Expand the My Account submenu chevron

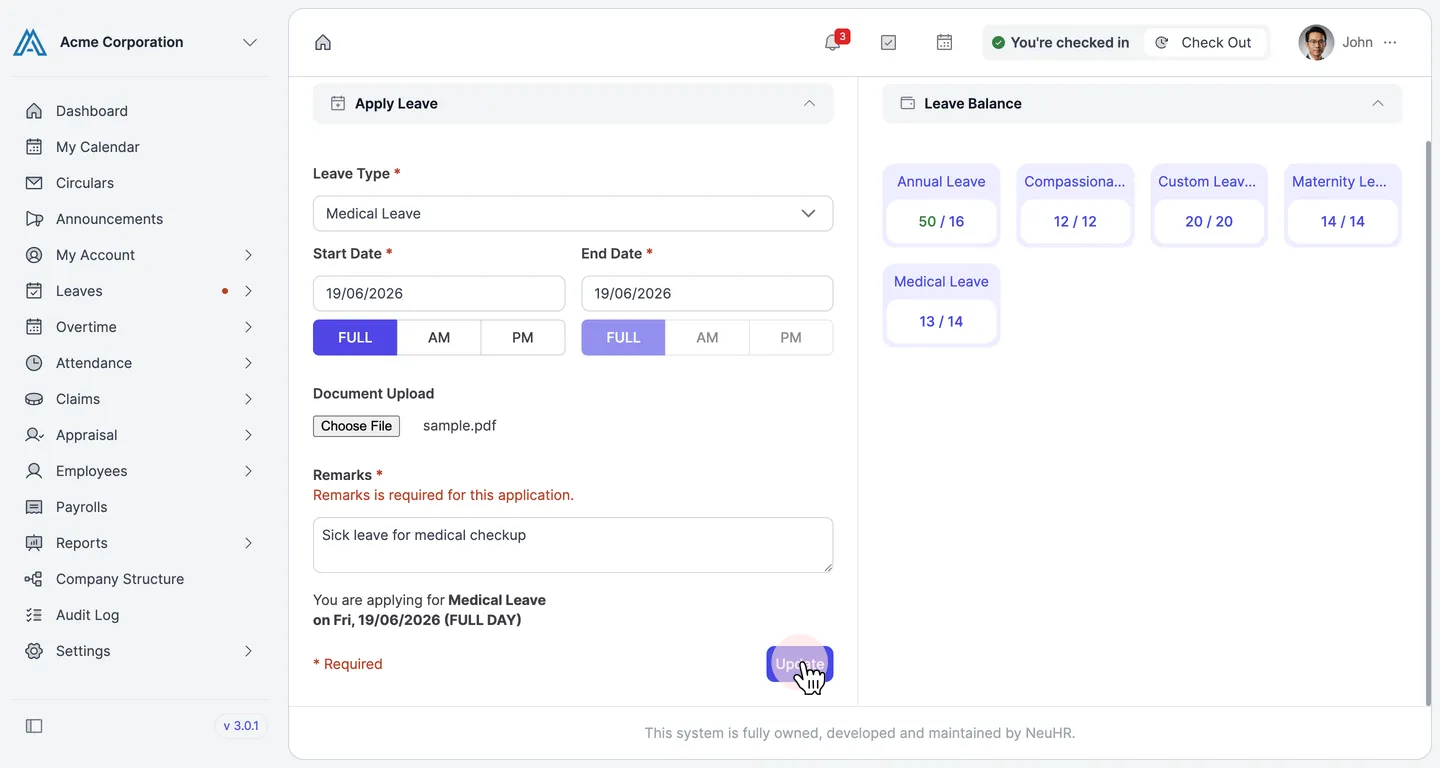tap(248, 255)
